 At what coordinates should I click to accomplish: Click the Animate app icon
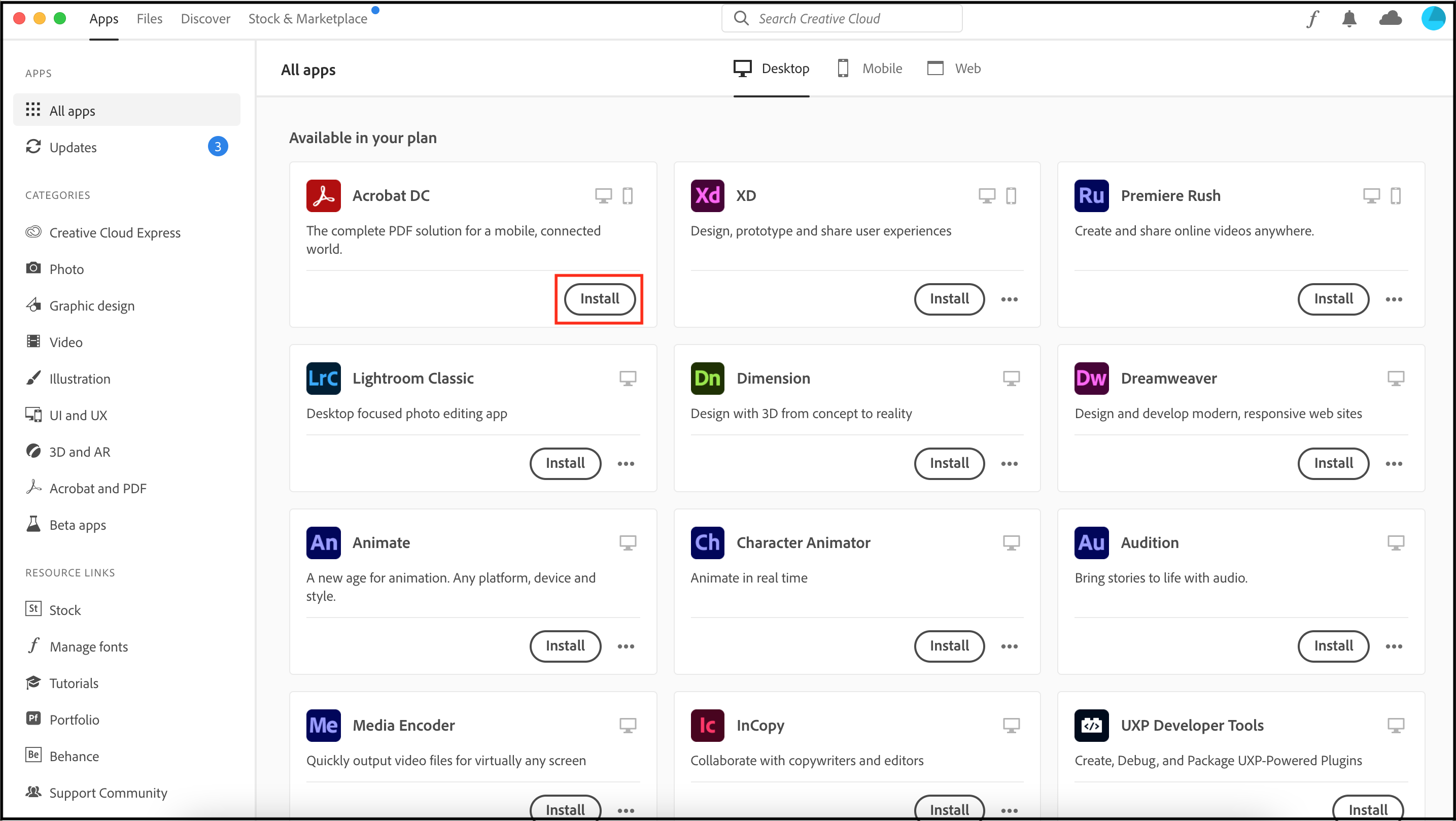pyautogui.click(x=323, y=542)
